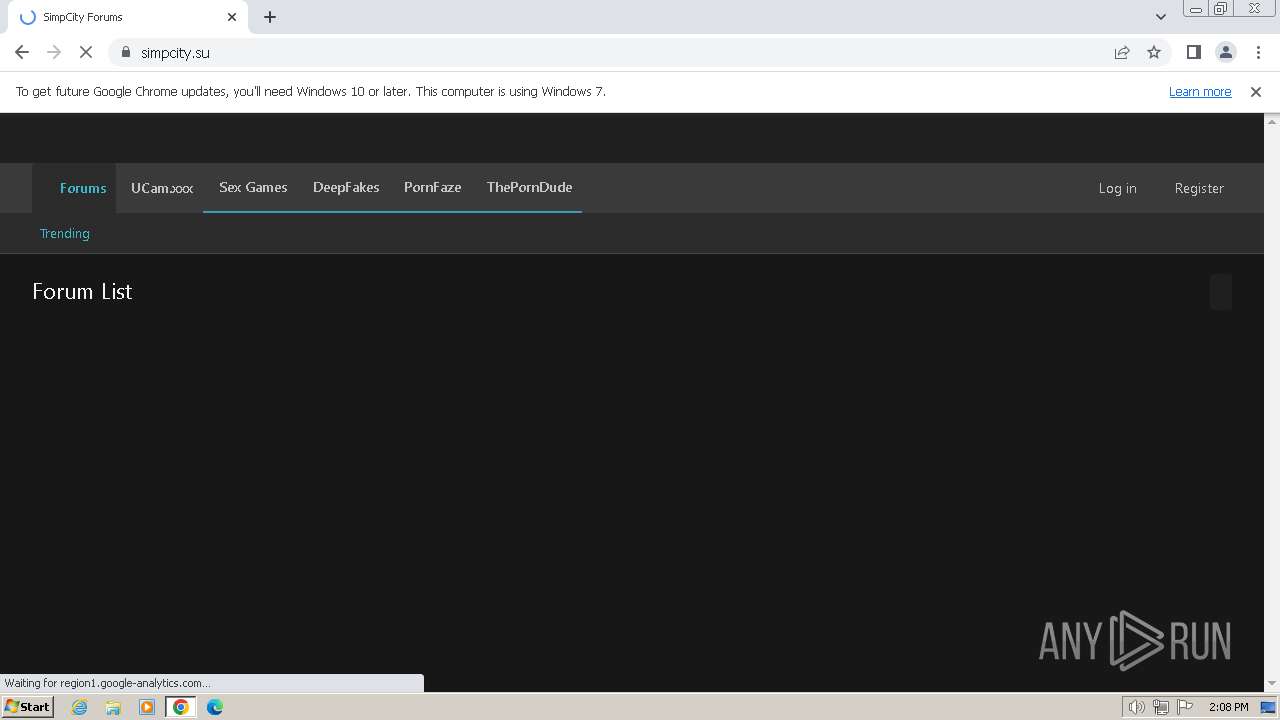Open the DeepFakes nav link
This screenshot has width=1280, height=720.
[x=346, y=187]
